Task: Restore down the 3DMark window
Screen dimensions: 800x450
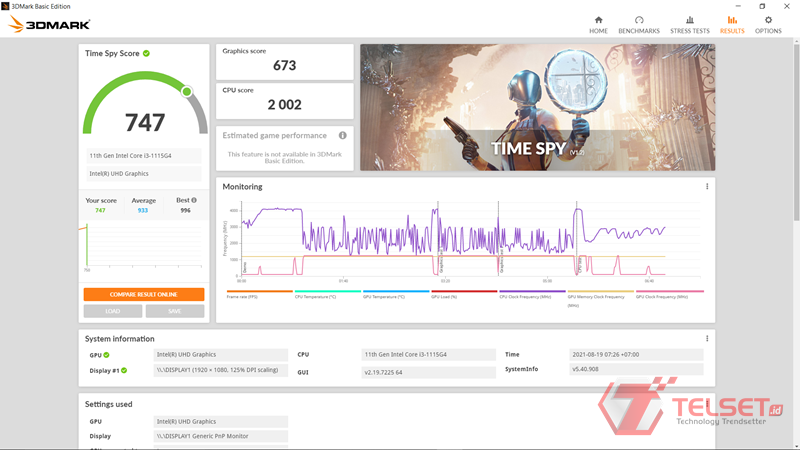Action: pyautogui.click(x=762, y=6)
